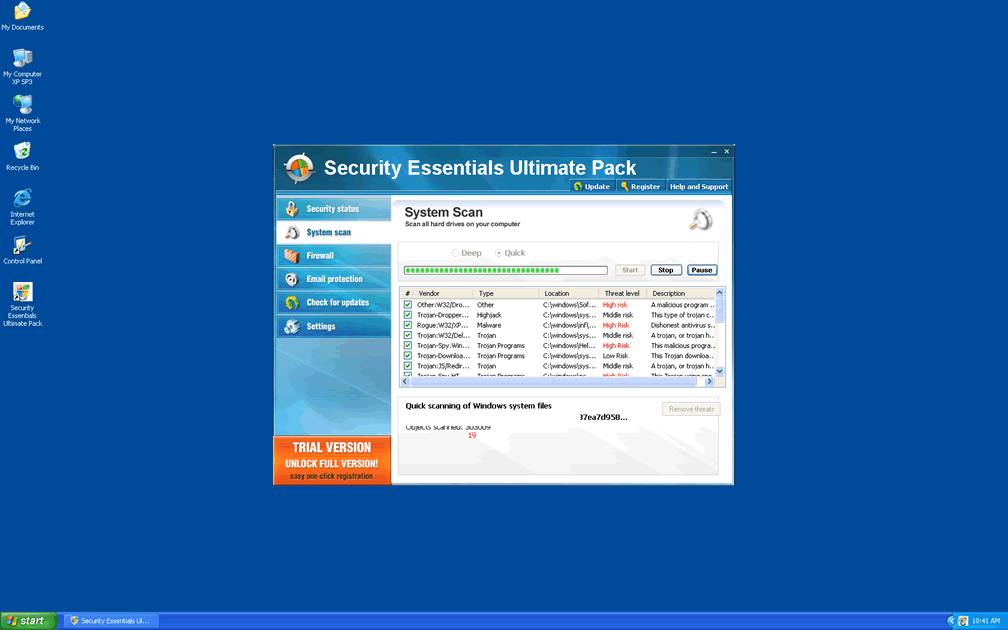The image size is (1008, 630).
Task: Click the threat list scroll-up arrow
Action: click(x=719, y=293)
